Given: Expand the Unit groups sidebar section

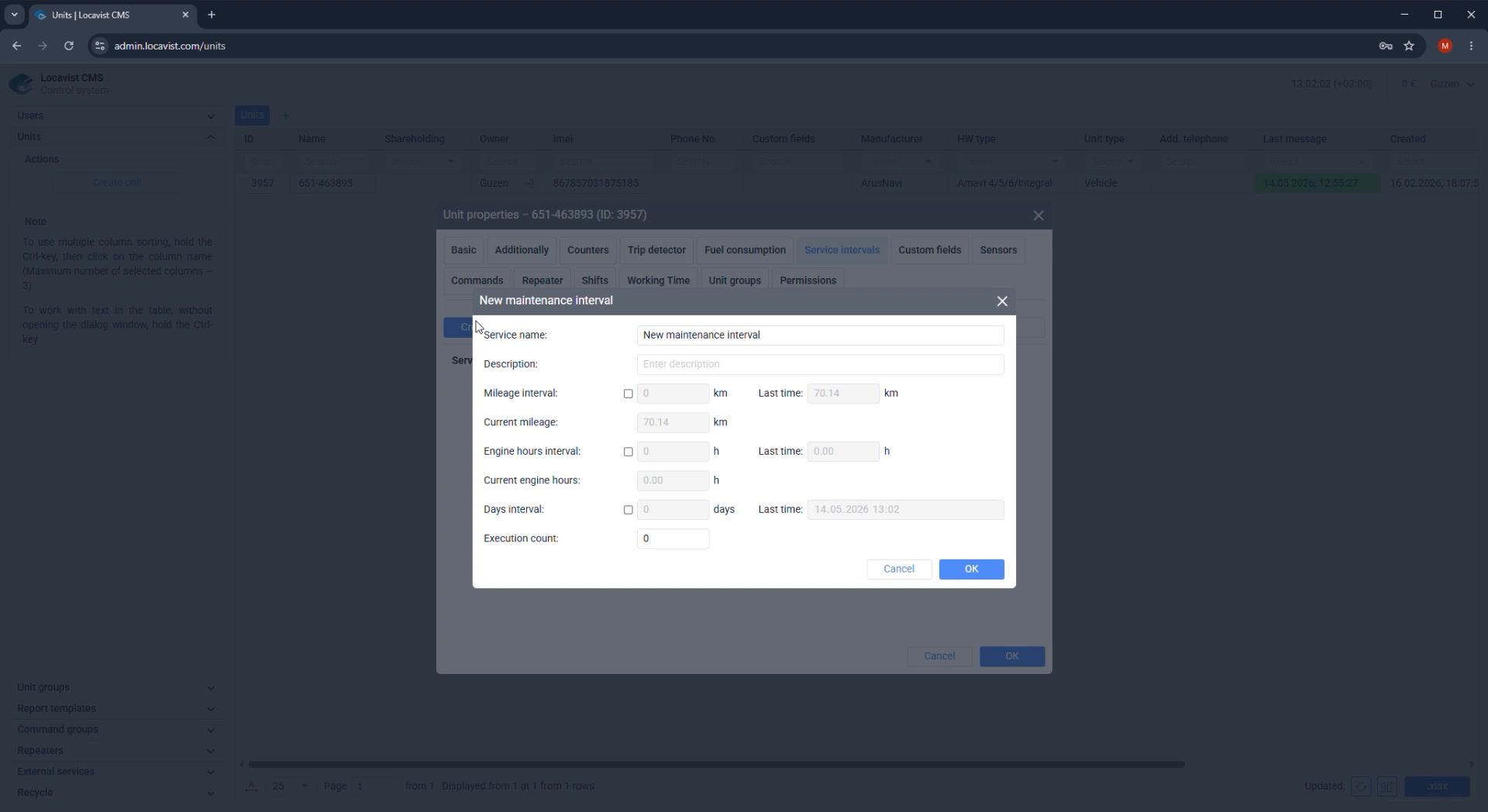Looking at the screenshot, I should (x=115, y=687).
